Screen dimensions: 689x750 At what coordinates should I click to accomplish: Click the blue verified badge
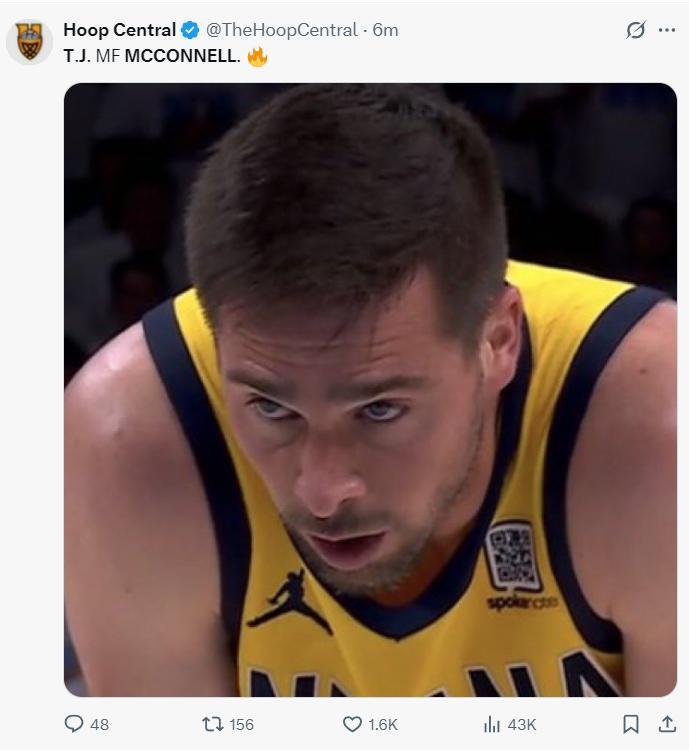(x=190, y=30)
